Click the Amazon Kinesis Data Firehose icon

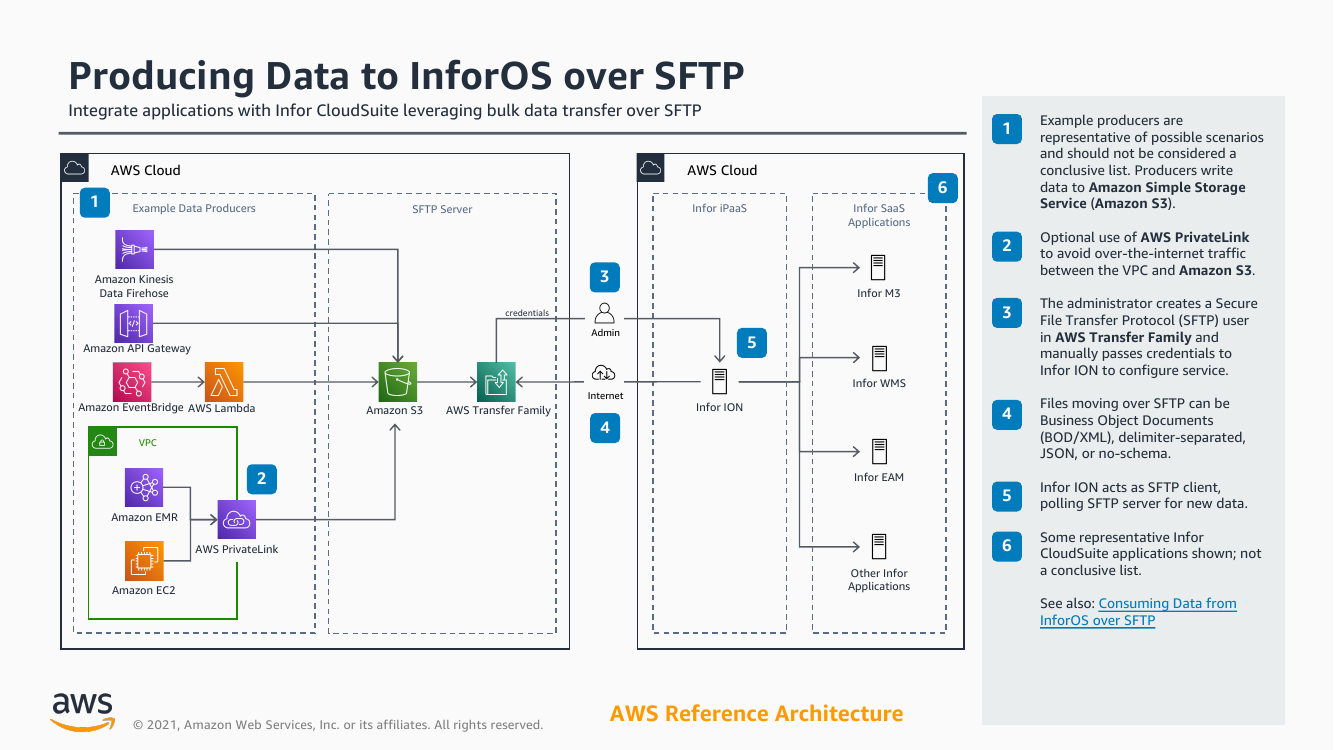pos(134,250)
